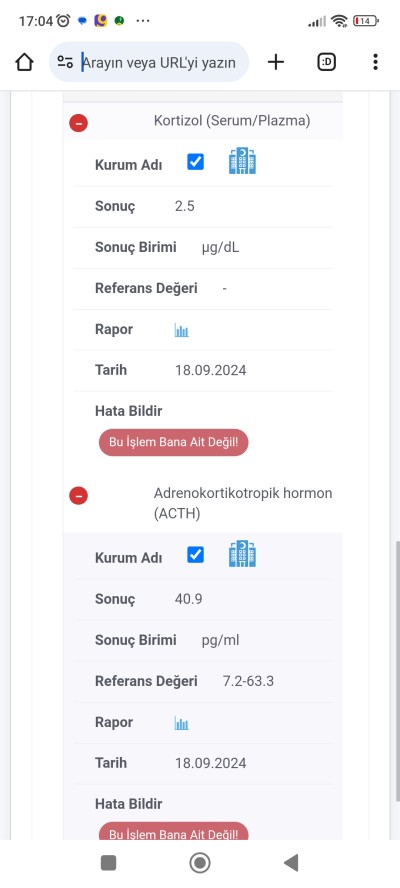Tap the Android recent apps square button
The image size is (400, 888).
(108, 863)
